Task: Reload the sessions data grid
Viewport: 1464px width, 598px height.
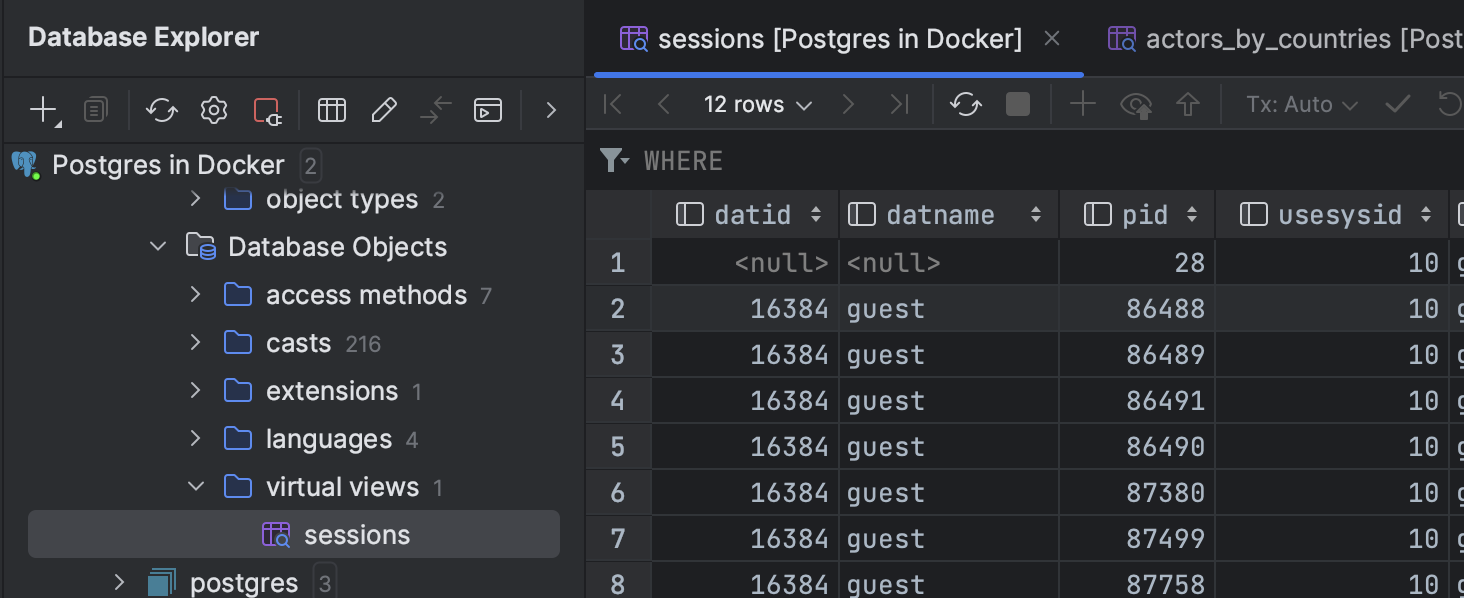Action: coord(965,104)
